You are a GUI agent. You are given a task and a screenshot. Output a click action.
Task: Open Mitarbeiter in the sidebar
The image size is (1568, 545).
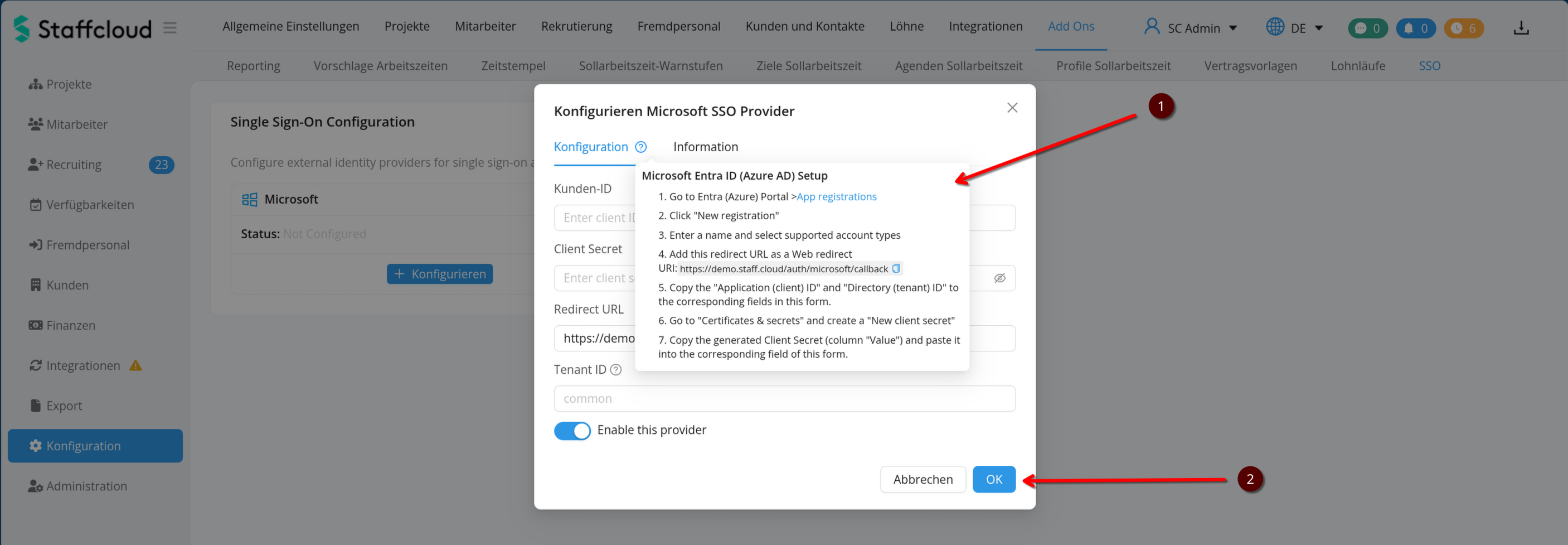95,124
